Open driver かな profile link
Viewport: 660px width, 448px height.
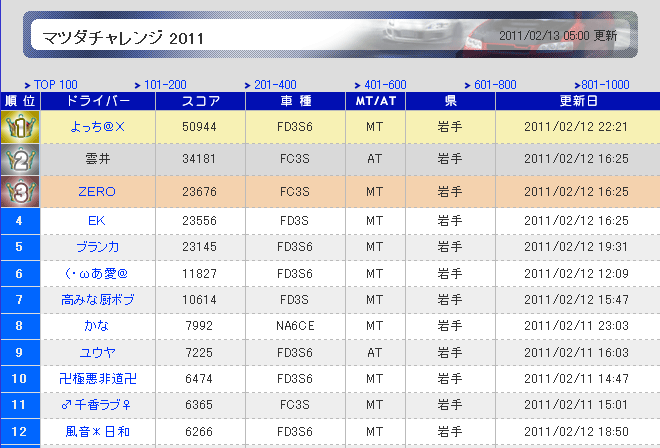click(x=96, y=325)
